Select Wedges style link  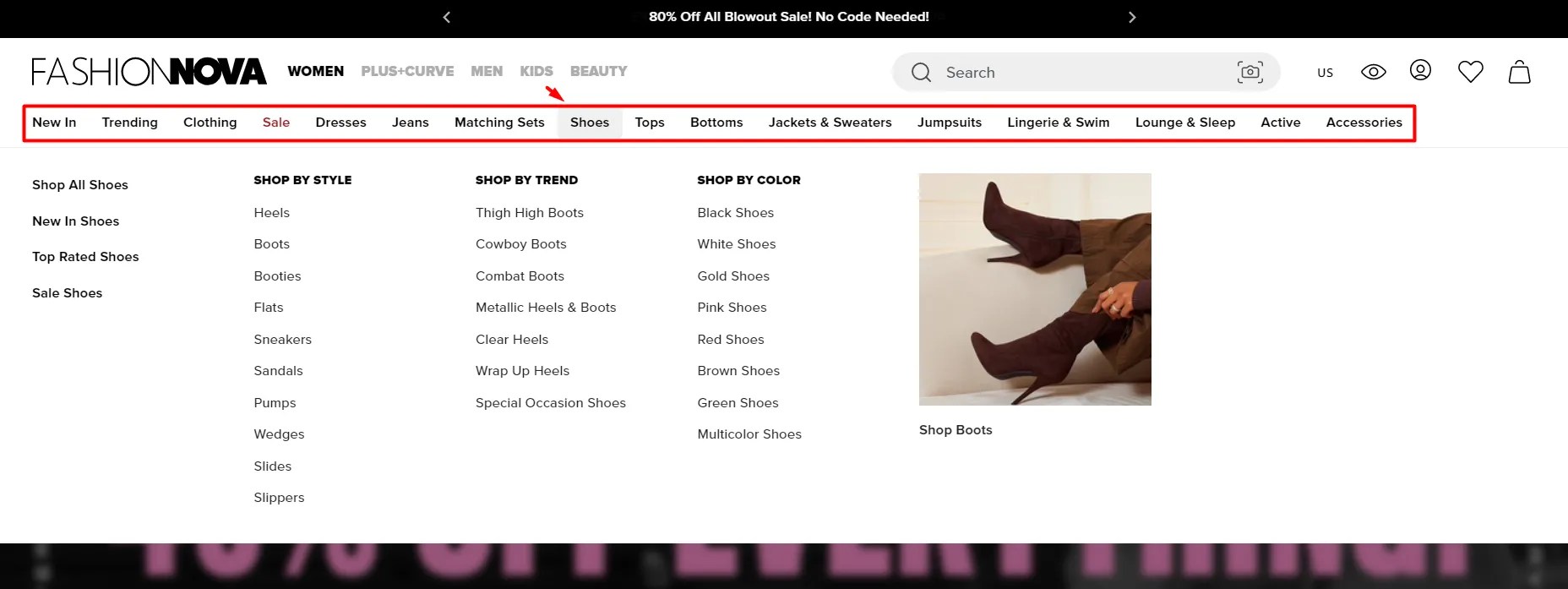279,434
